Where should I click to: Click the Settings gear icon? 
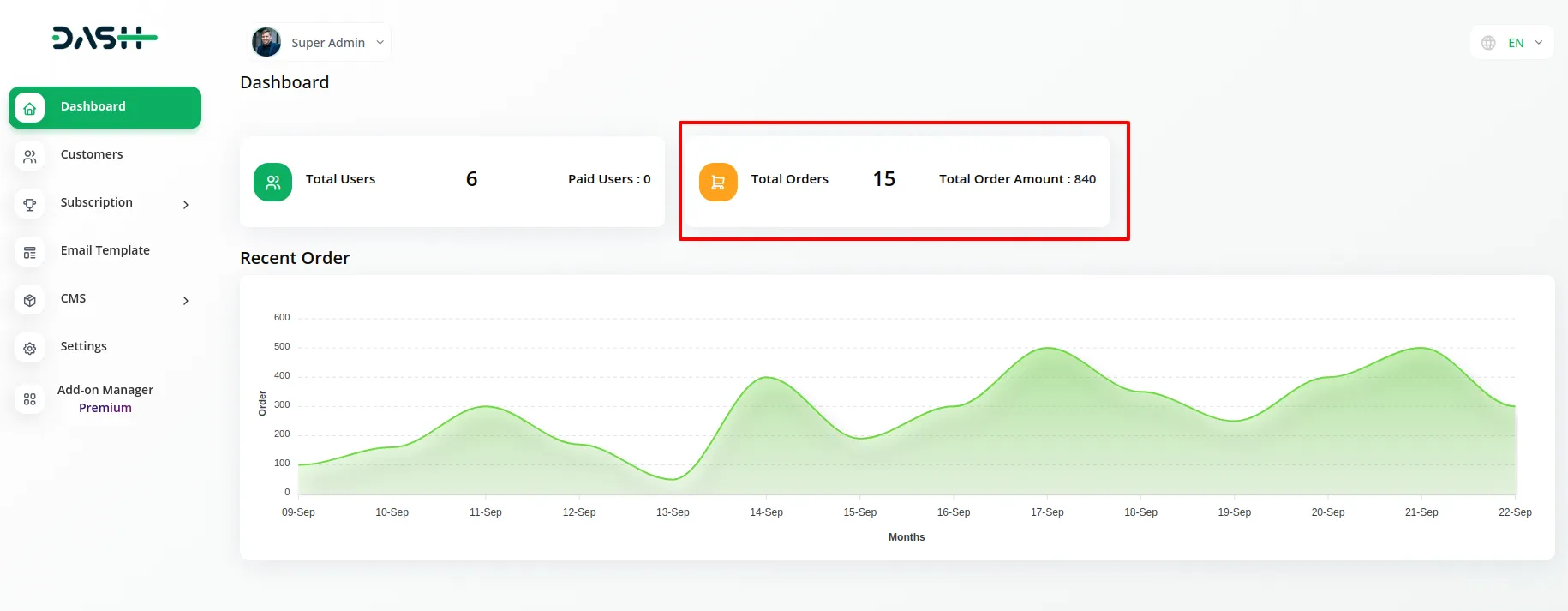coord(30,348)
